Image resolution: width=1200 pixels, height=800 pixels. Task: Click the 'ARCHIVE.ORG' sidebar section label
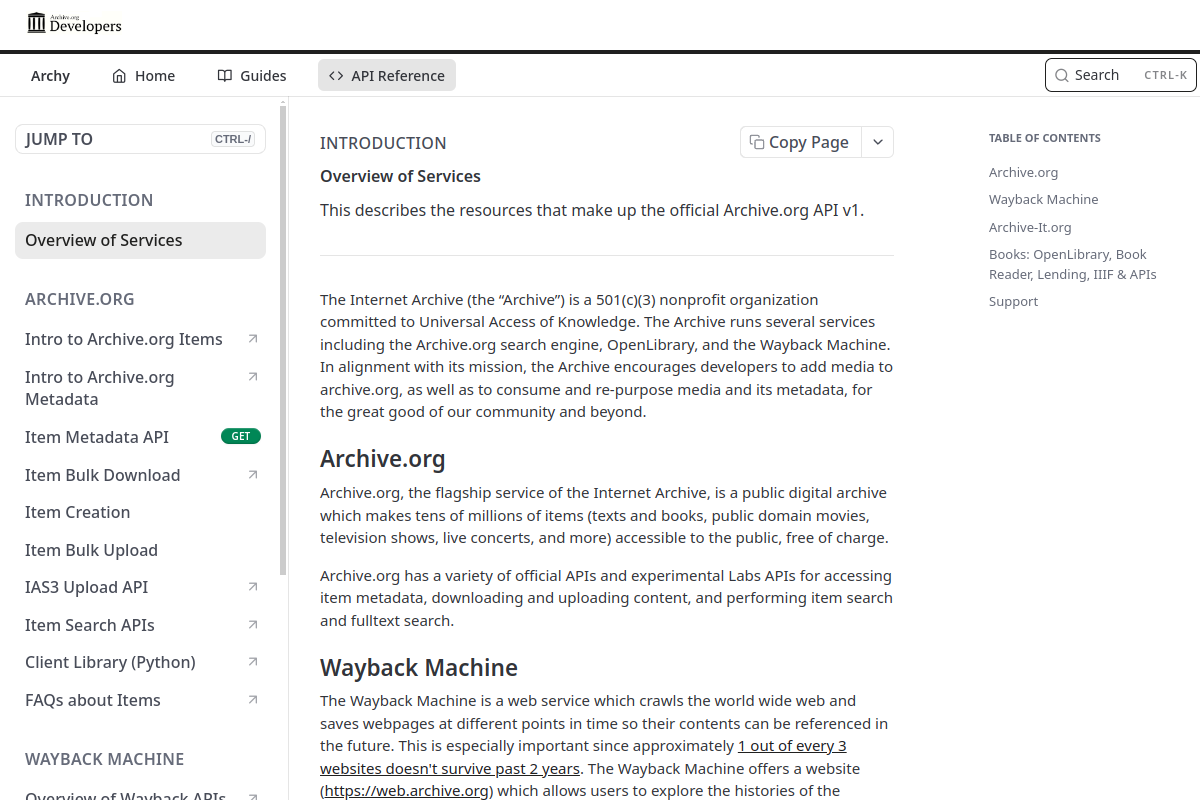79,299
